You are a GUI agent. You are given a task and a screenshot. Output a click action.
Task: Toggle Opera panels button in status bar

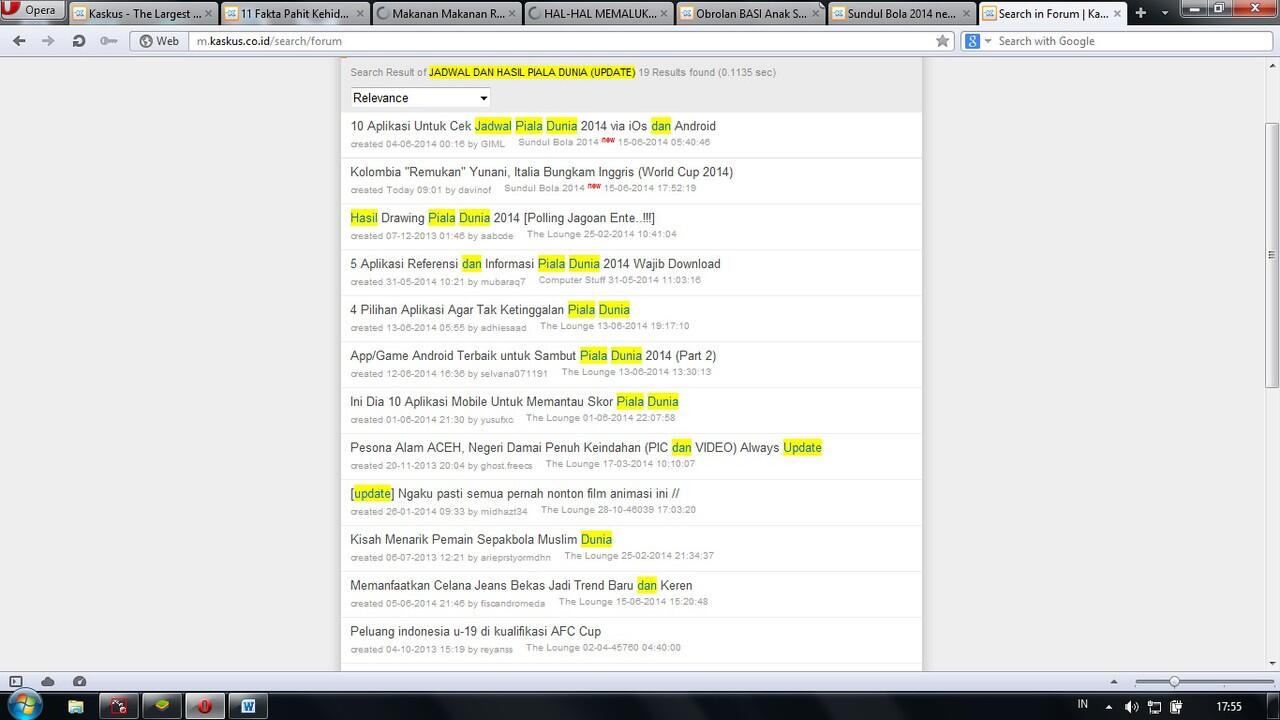click(15, 682)
